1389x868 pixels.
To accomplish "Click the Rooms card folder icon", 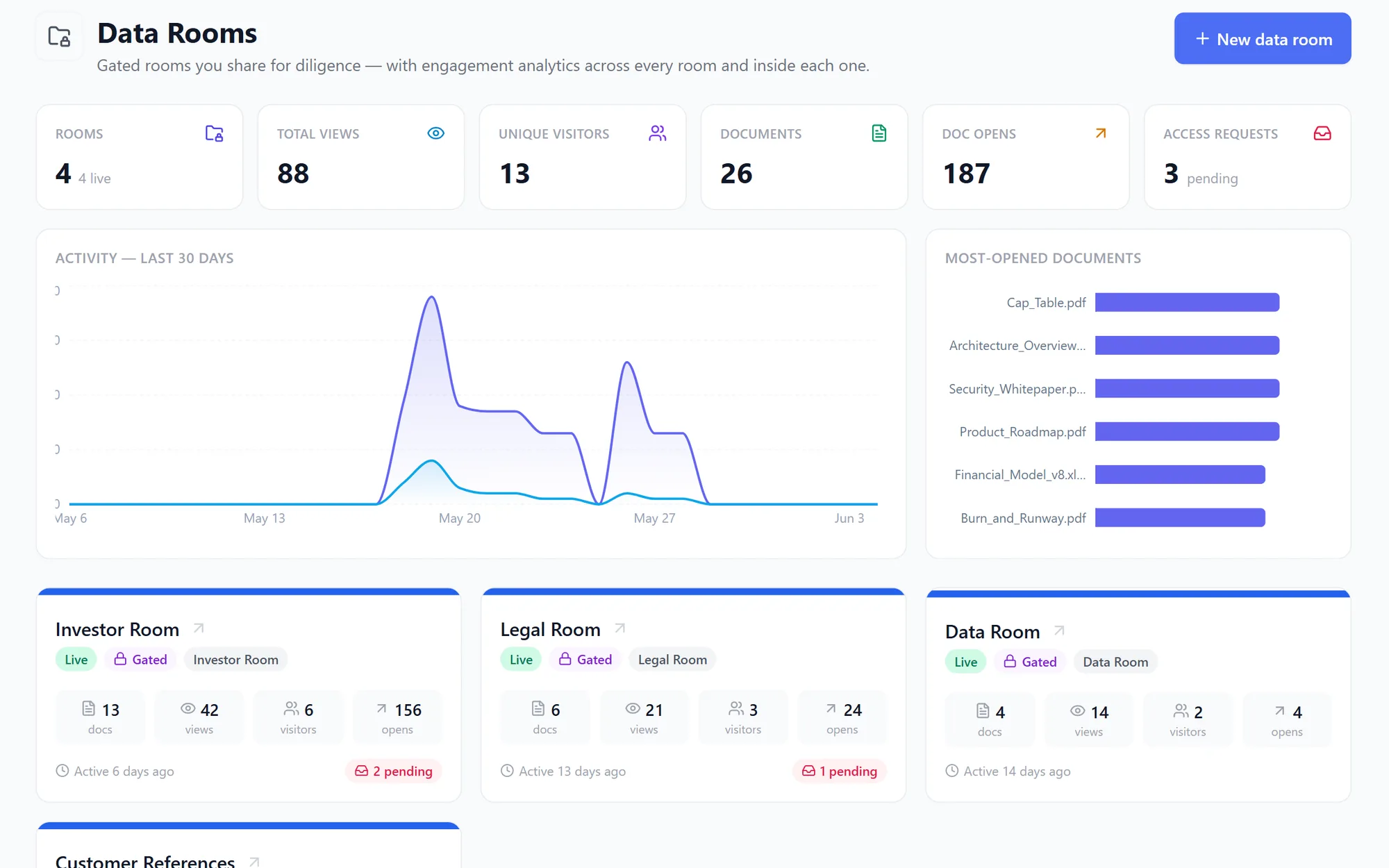I will pyautogui.click(x=214, y=133).
